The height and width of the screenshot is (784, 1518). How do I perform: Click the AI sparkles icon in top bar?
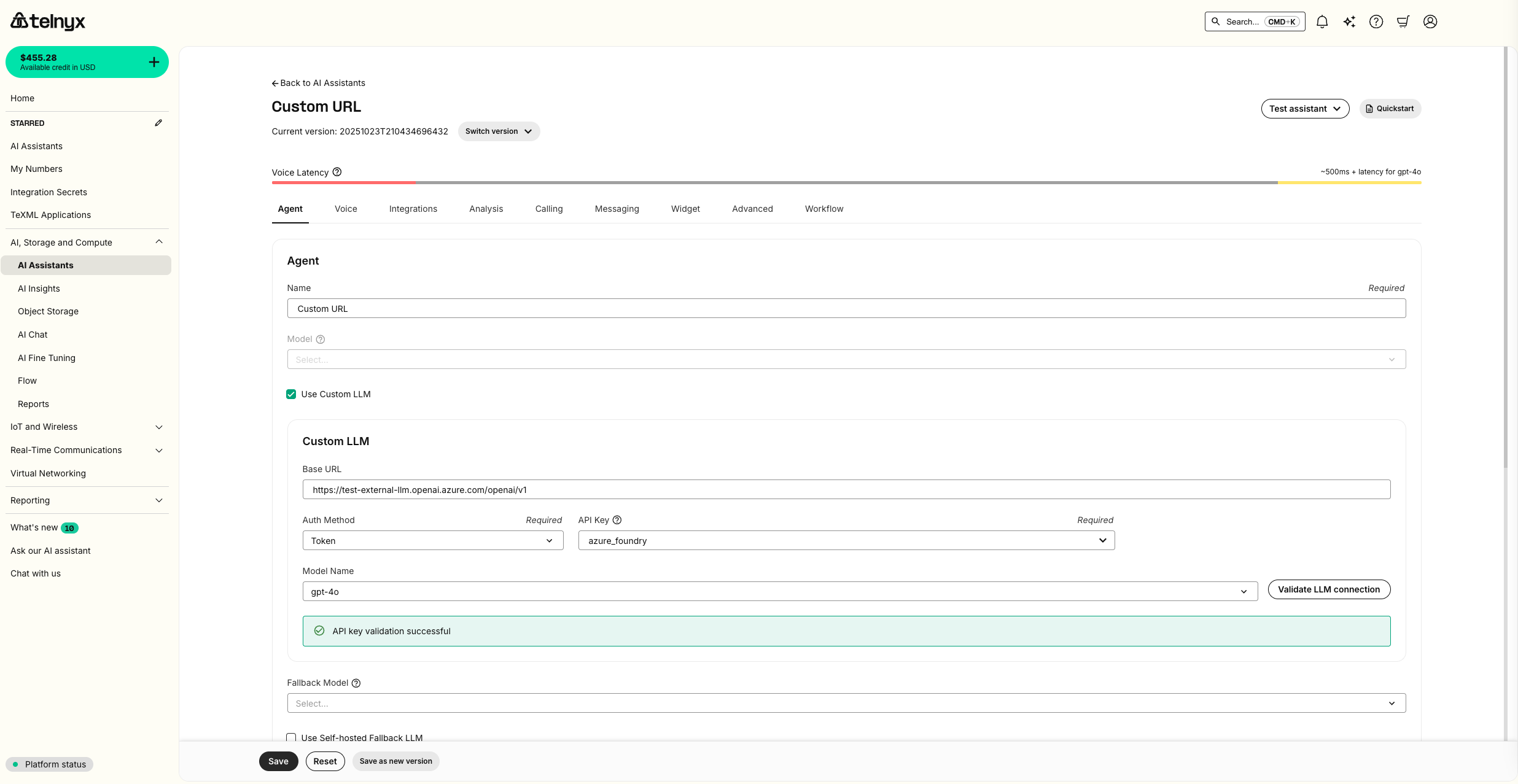[1349, 21]
